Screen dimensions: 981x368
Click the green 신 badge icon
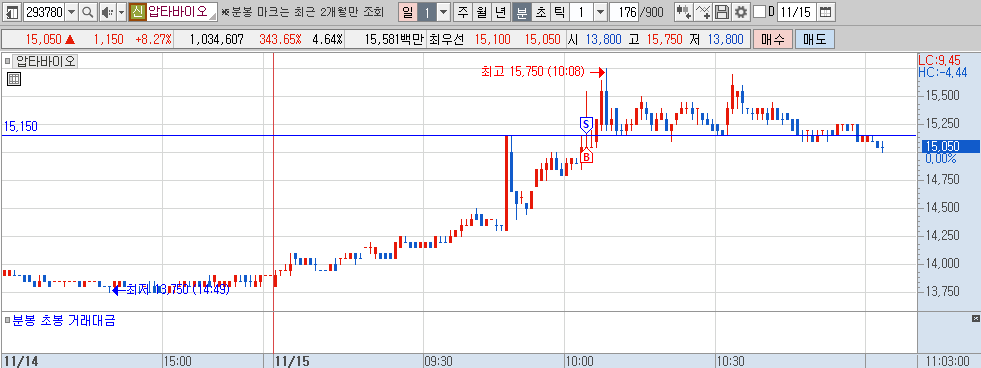pos(137,12)
